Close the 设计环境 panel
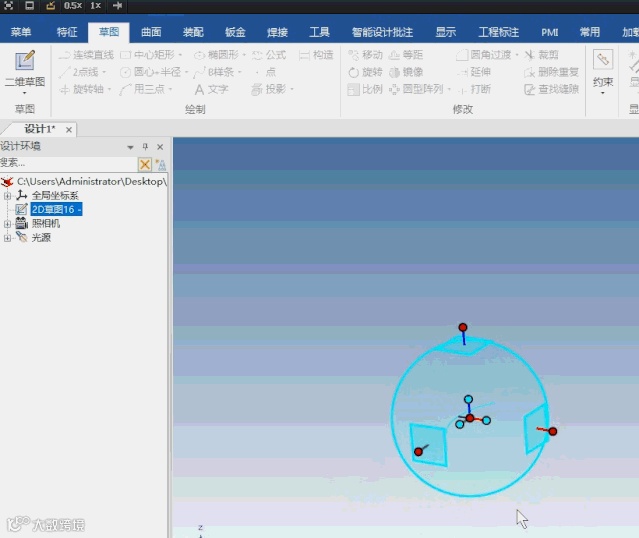The height and width of the screenshot is (538, 639). click(160, 147)
